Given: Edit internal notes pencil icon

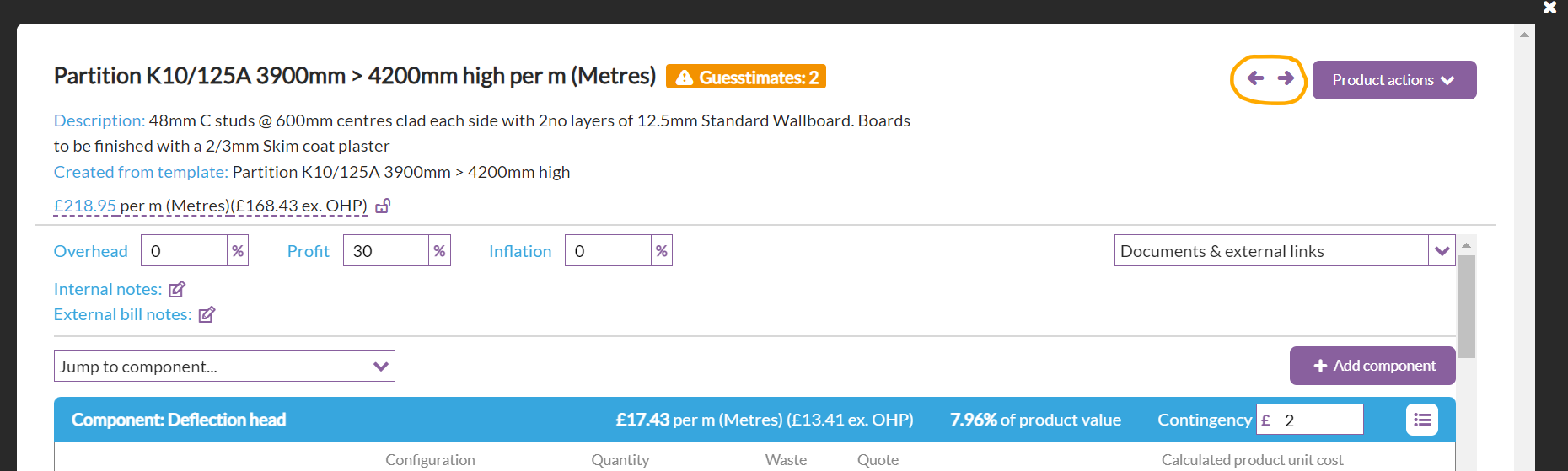Looking at the screenshot, I should [x=177, y=289].
